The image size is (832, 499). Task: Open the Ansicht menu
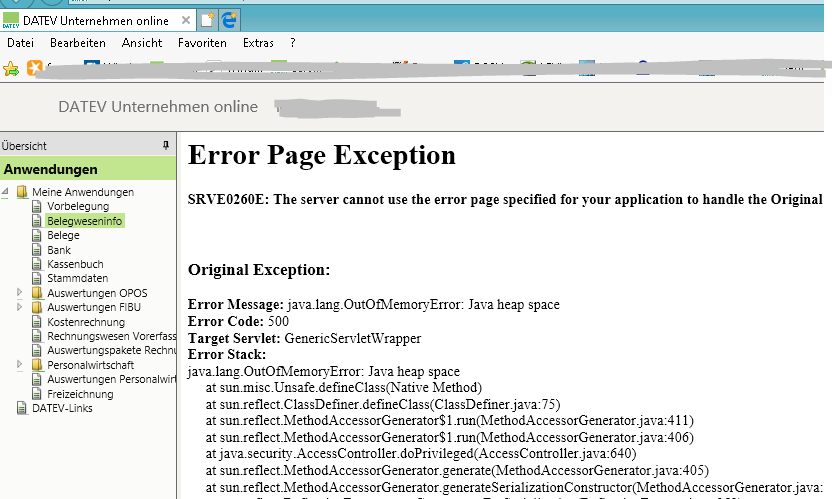pyautogui.click(x=142, y=43)
